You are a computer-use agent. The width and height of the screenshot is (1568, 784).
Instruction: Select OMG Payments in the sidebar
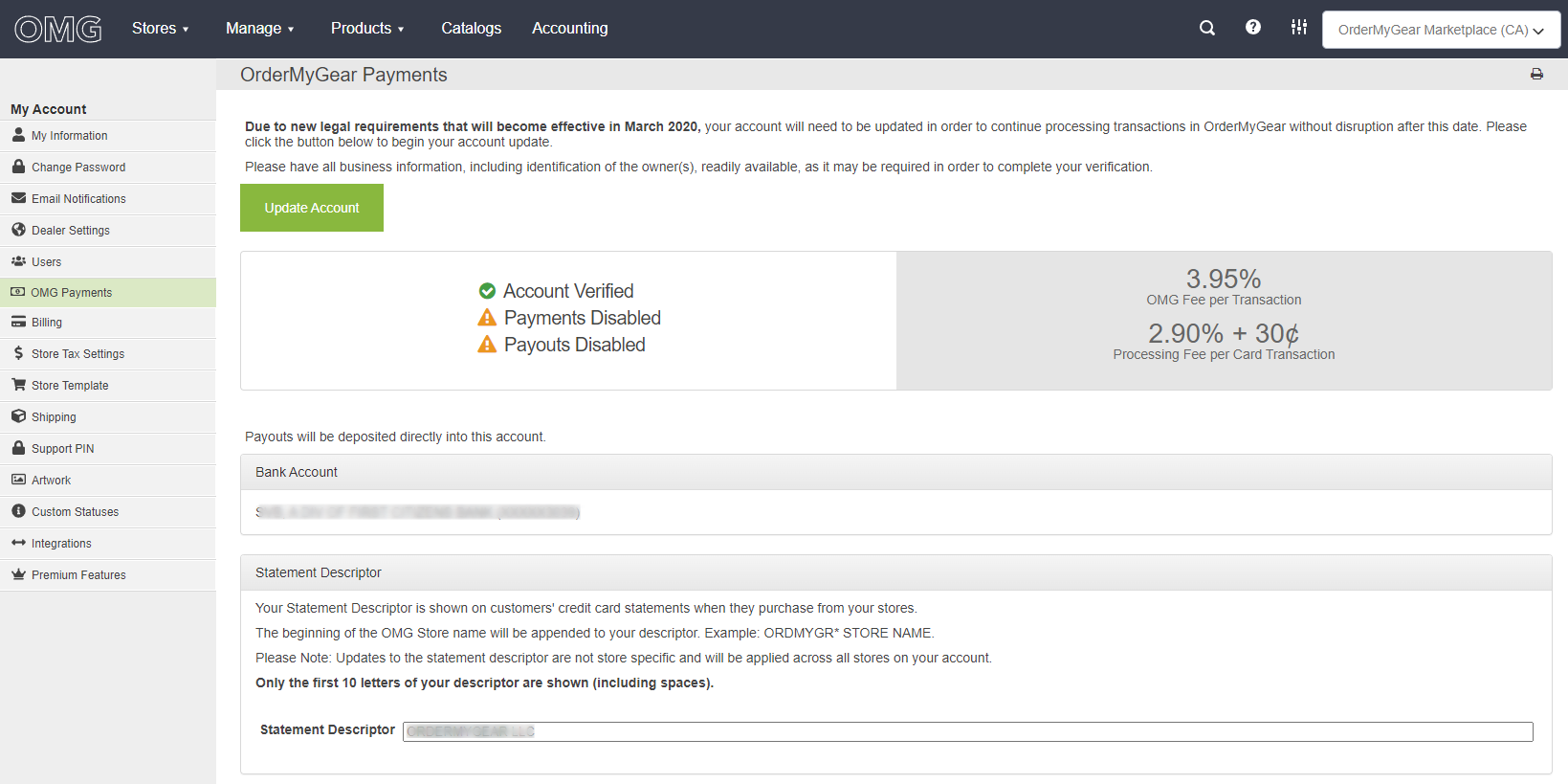coord(108,293)
